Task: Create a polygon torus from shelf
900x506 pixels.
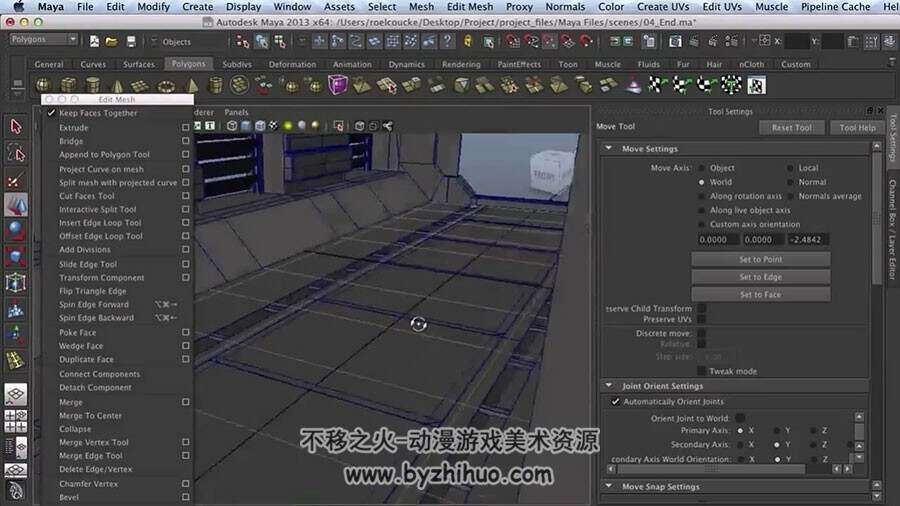Action: coord(166,86)
